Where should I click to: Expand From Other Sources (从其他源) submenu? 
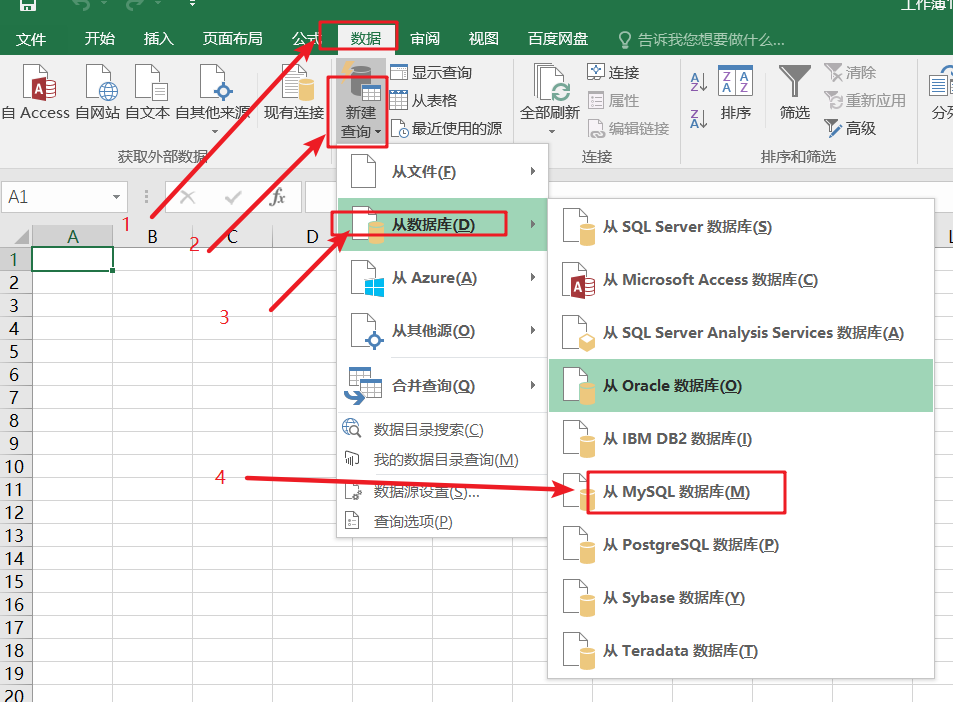(x=442, y=331)
